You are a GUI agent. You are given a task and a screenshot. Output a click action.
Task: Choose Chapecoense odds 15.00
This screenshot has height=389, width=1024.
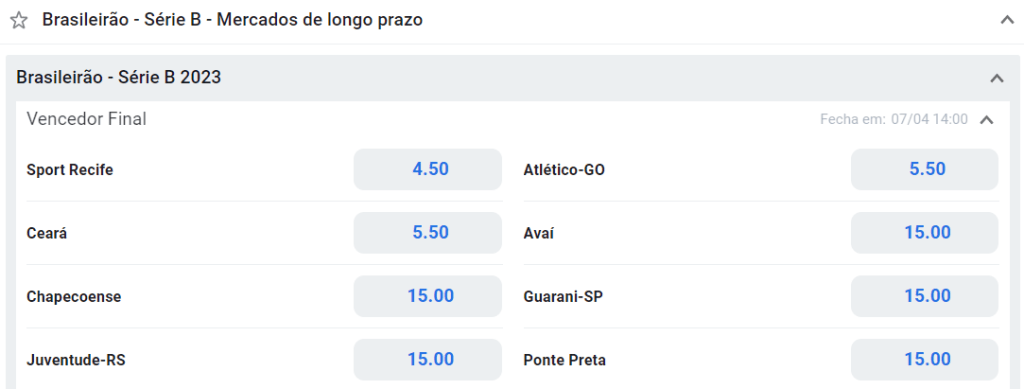428,296
